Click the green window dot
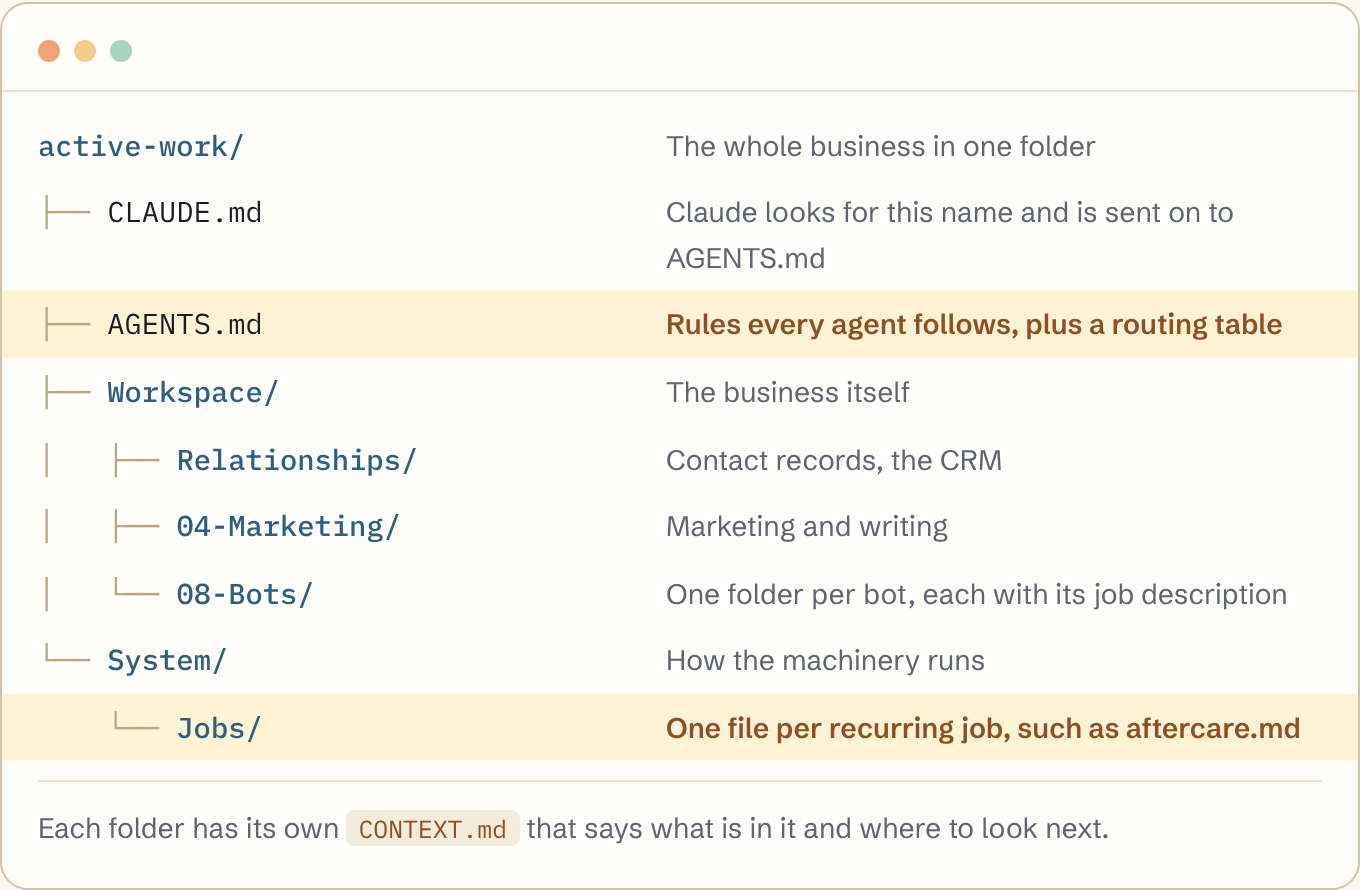1360x890 pixels. [121, 51]
